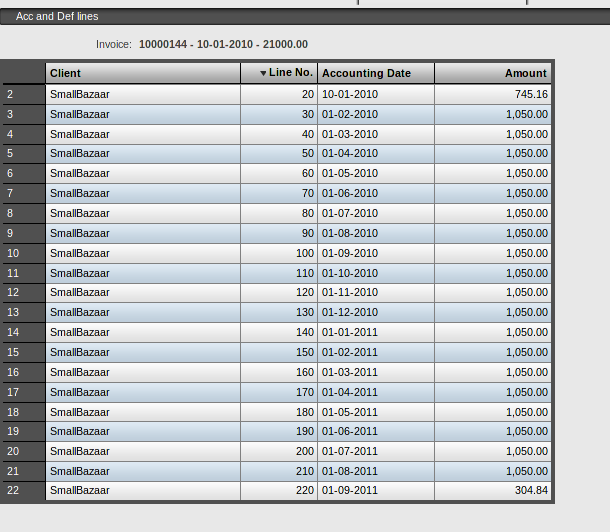Select row number 22 header
Viewport: 610px width, 532px height.
tap(24, 490)
